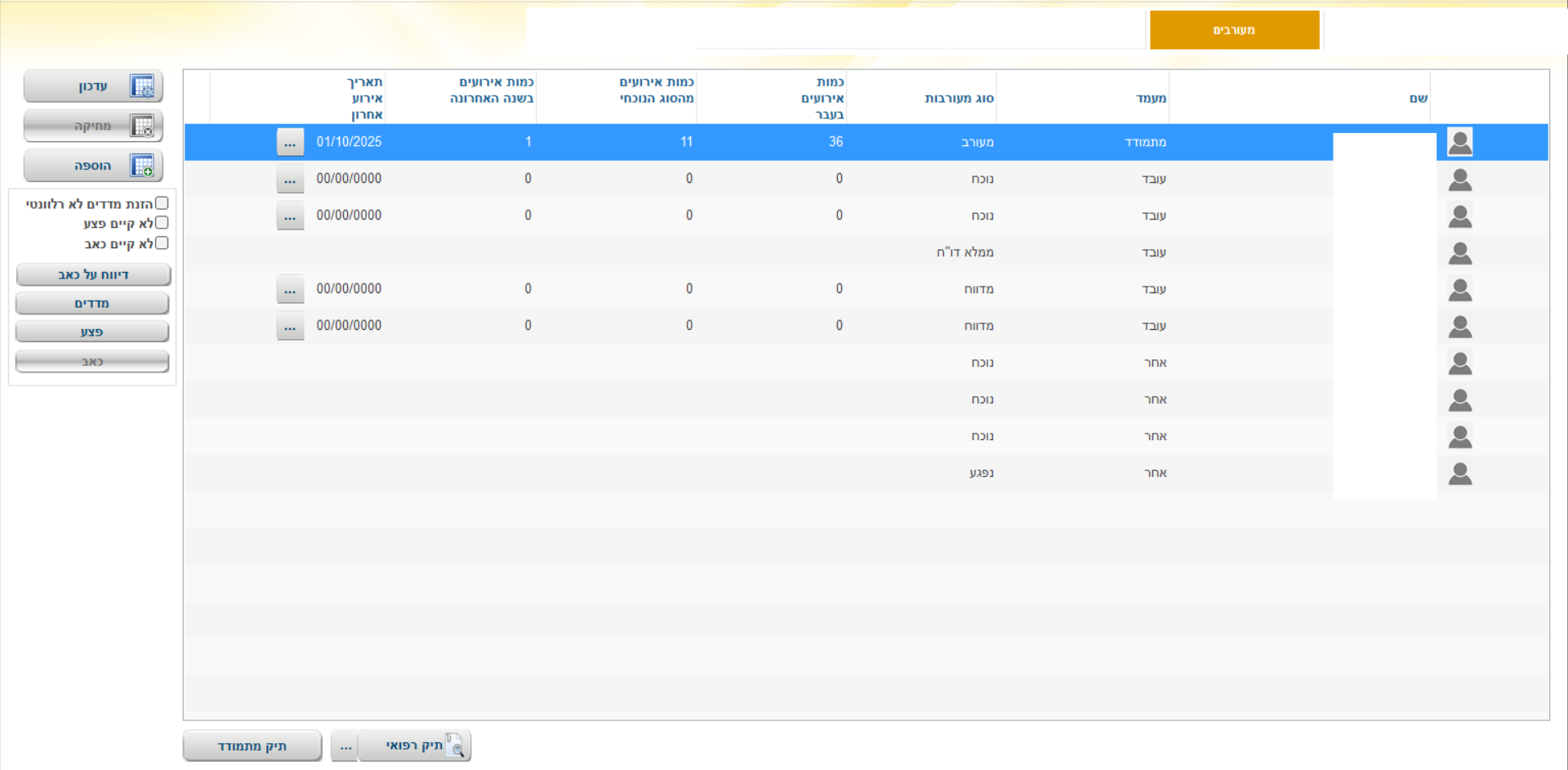Click person avatar in first מדווח row
Viewport: 1568px width, 770px height.
1459,290
